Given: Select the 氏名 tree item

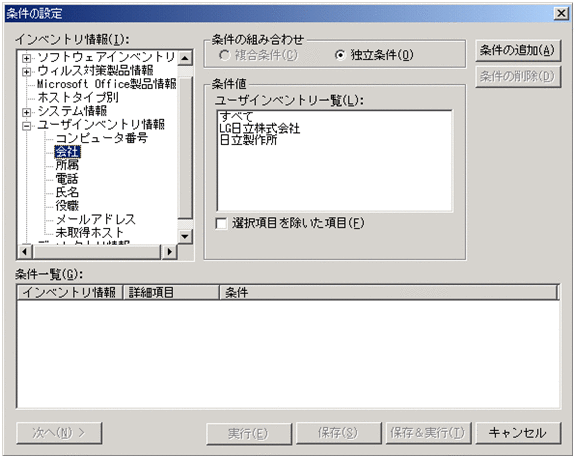Looking at the screenshot, I should point(67,192).
